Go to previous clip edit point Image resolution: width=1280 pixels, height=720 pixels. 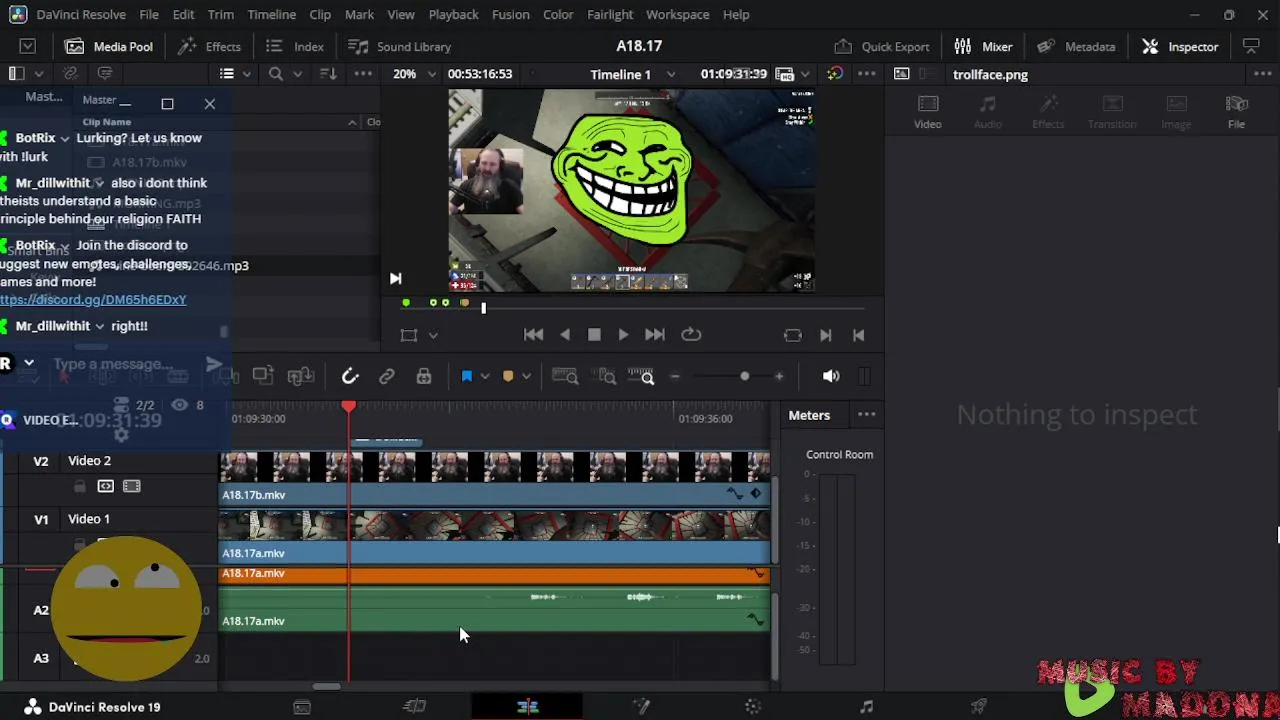tap(858, 335)
